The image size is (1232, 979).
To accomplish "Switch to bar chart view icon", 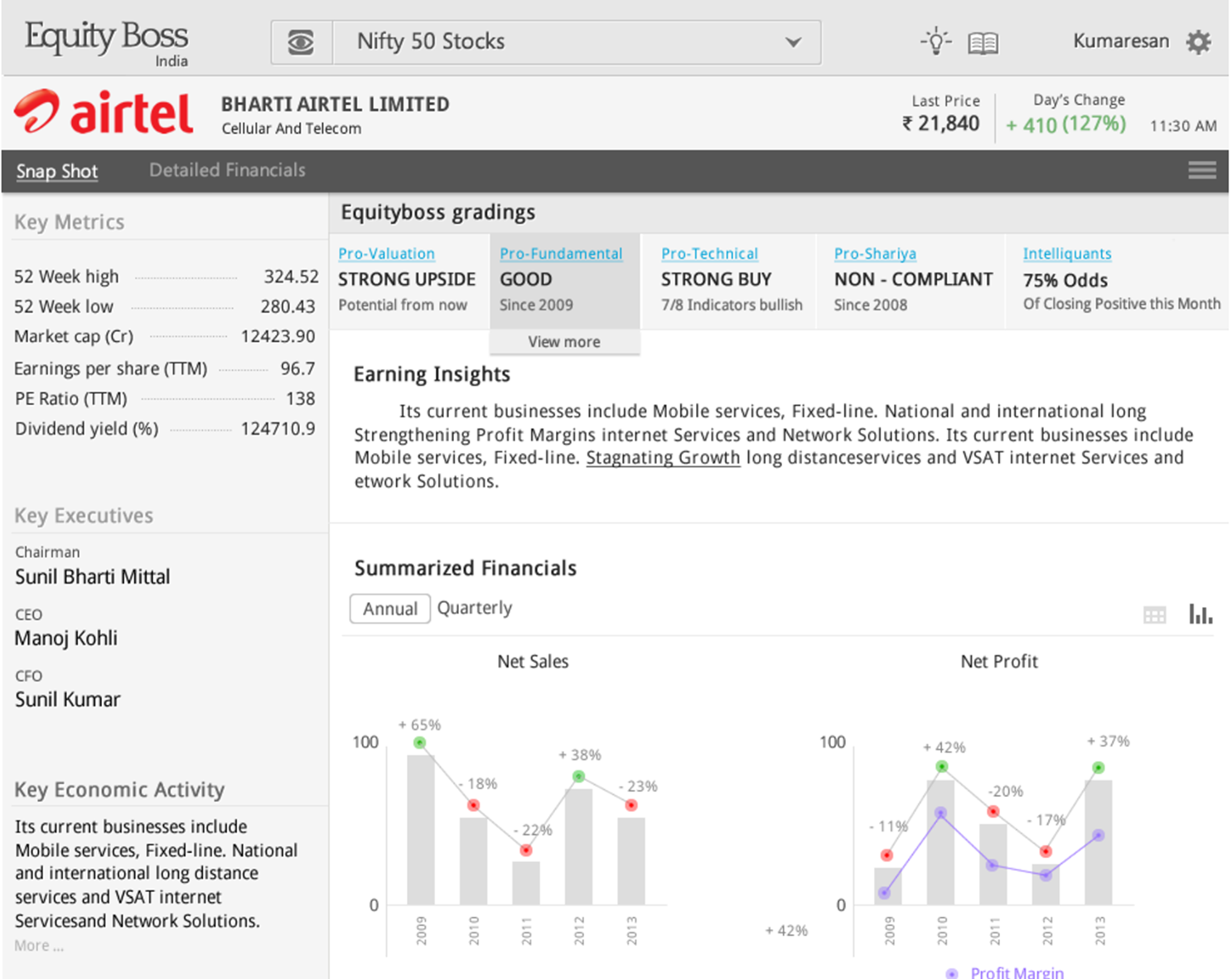I will coord(1201,614).
